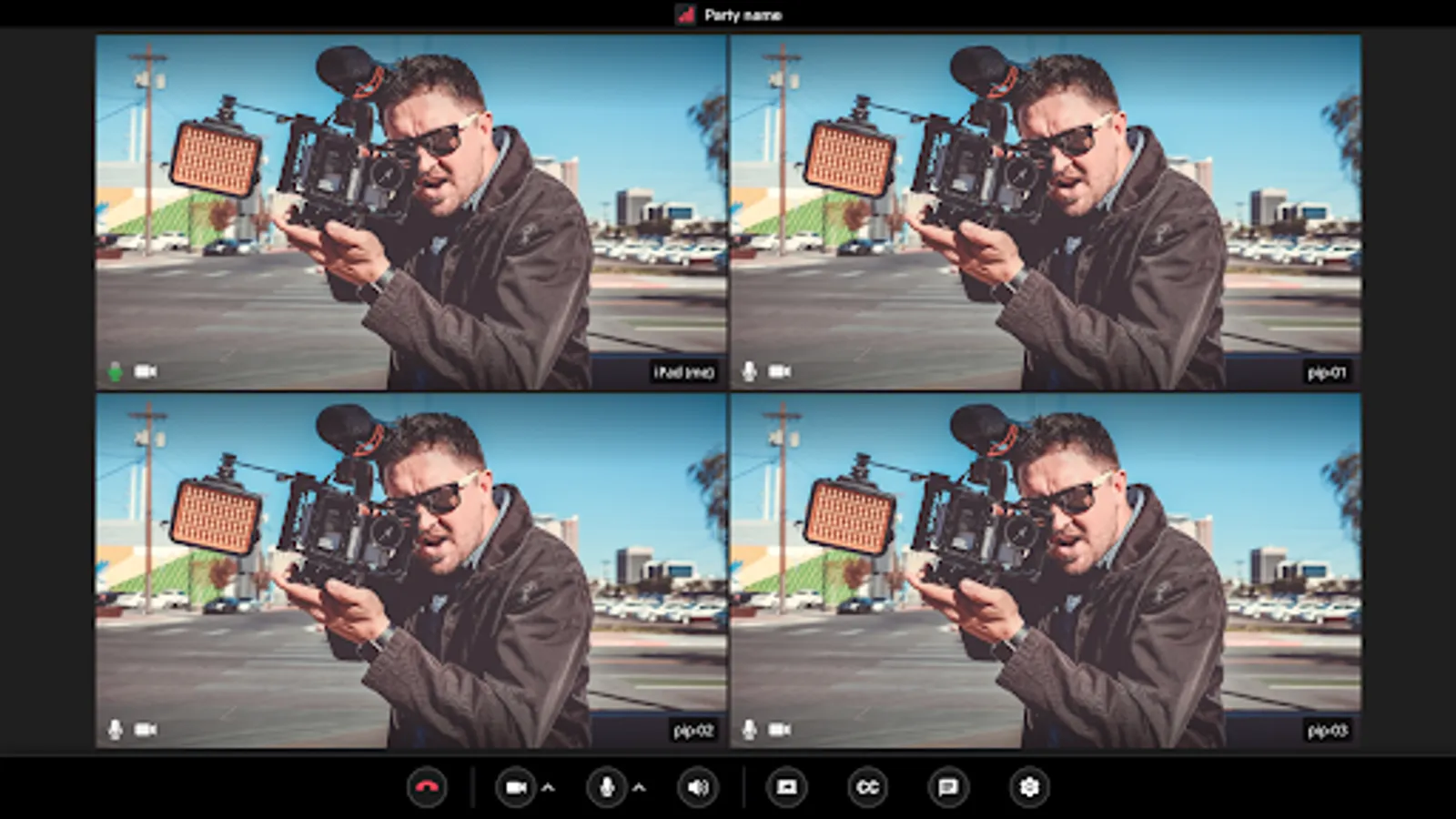Toggle the camera in the bottom toolbar
This screenshot has width=1456, height=819.
coord(516,787)
